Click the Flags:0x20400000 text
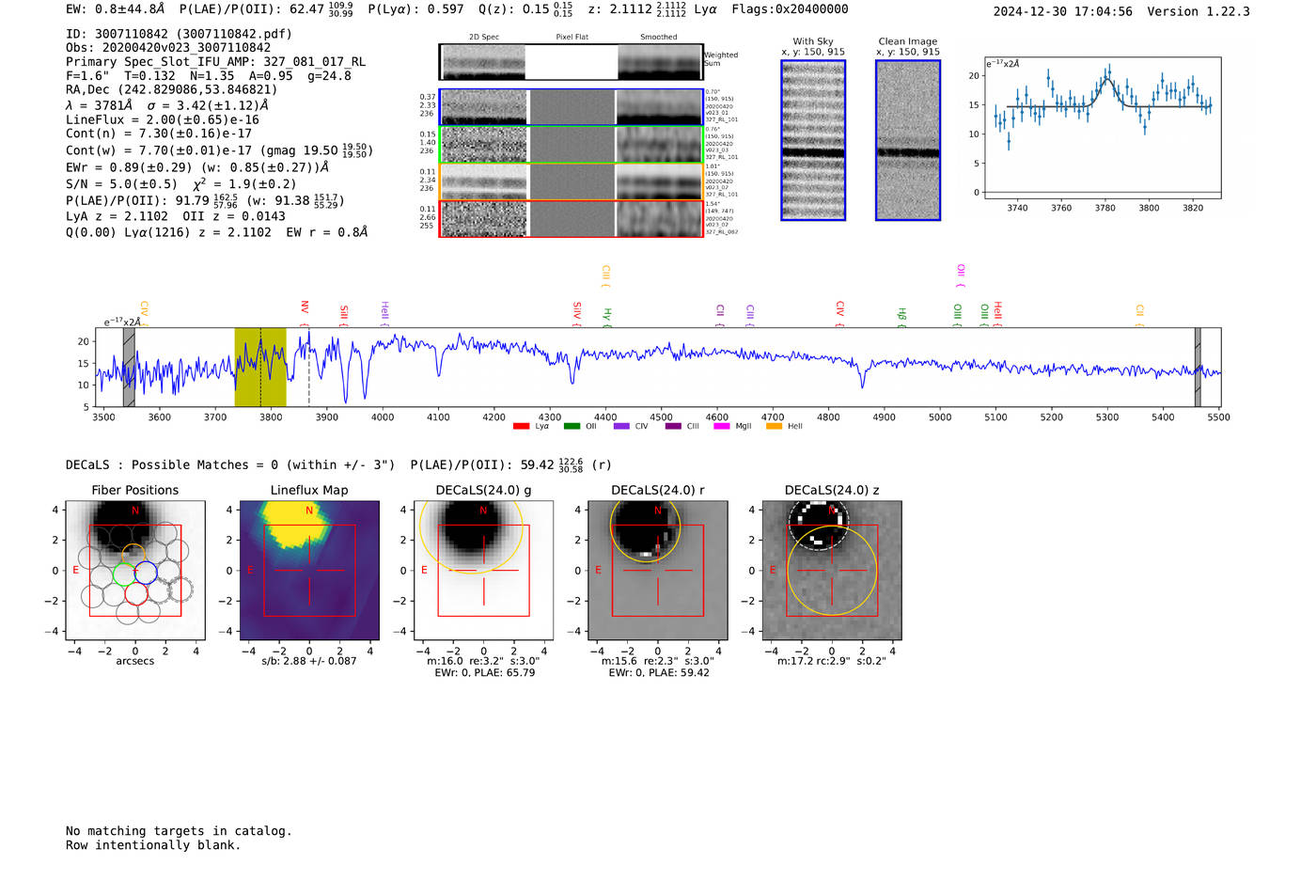Viewport: 1316px width, 896px height. click(790, 9)
